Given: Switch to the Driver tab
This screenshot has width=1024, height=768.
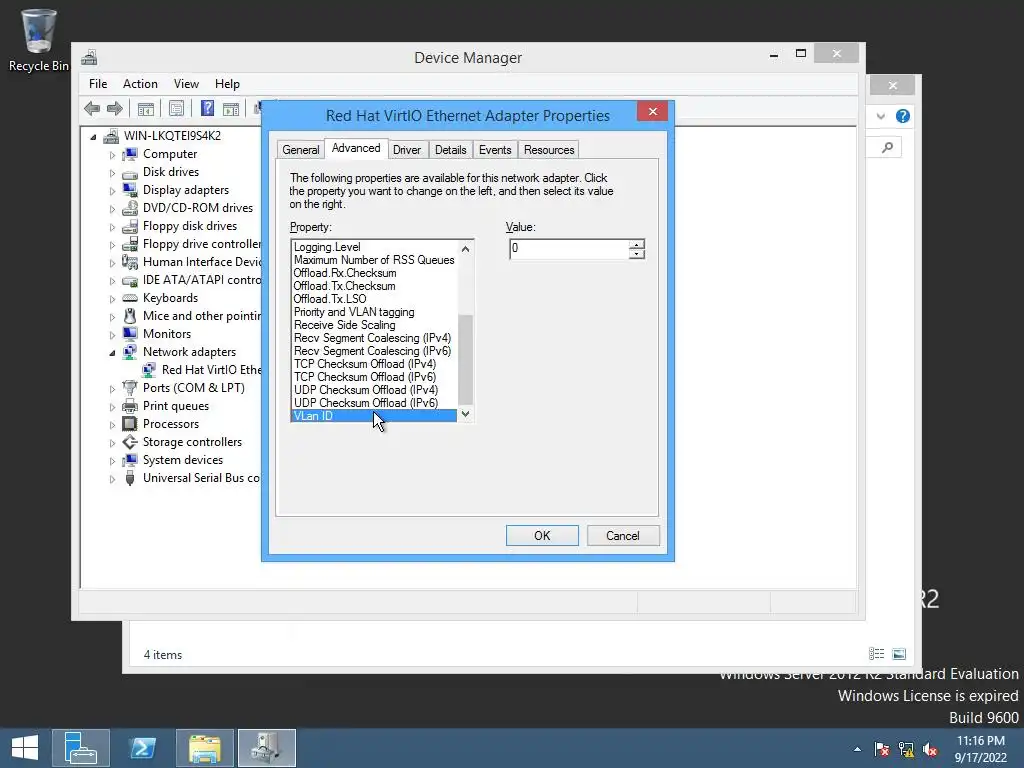Looking at the screenshot, I should 407,150.
